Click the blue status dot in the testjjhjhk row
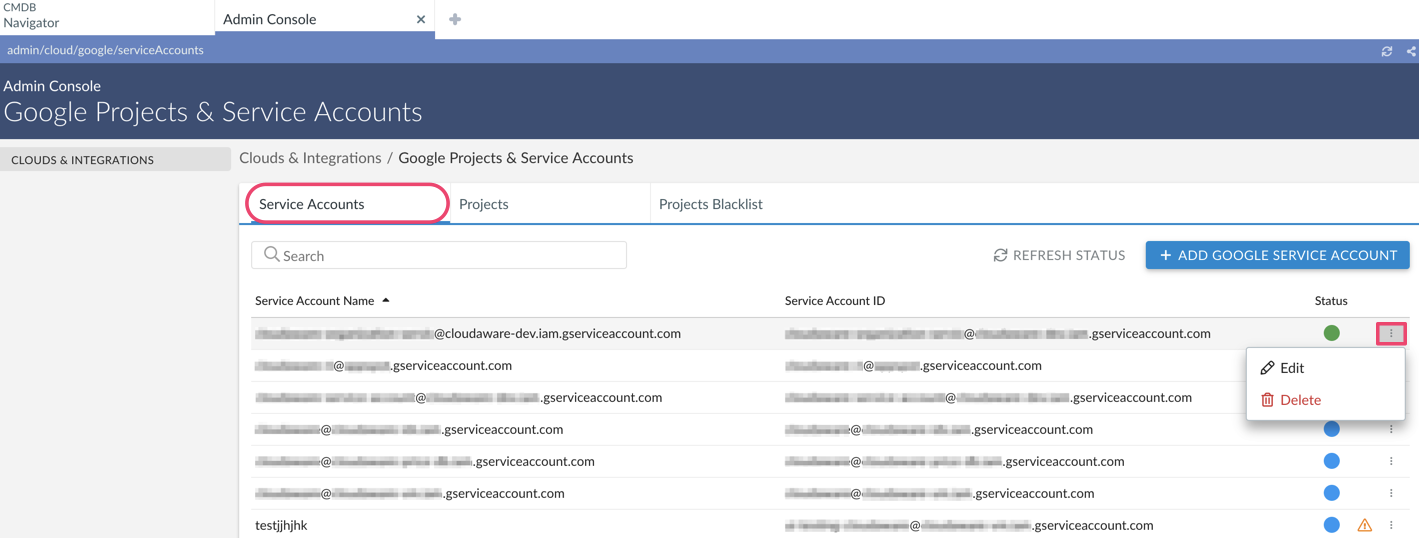The height and width of the screenshot is (538, 1419). click(x=1332, y=525)
